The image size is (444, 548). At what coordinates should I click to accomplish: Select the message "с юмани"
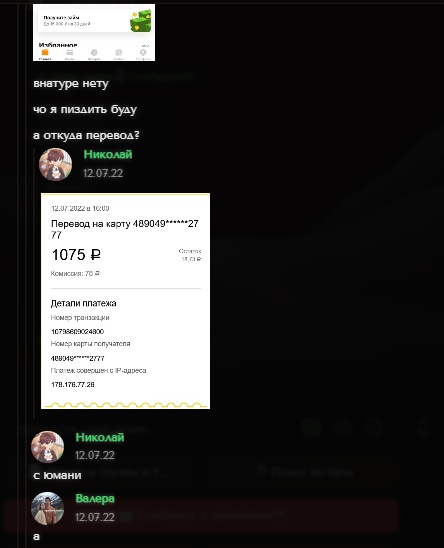tap(57, 475)
